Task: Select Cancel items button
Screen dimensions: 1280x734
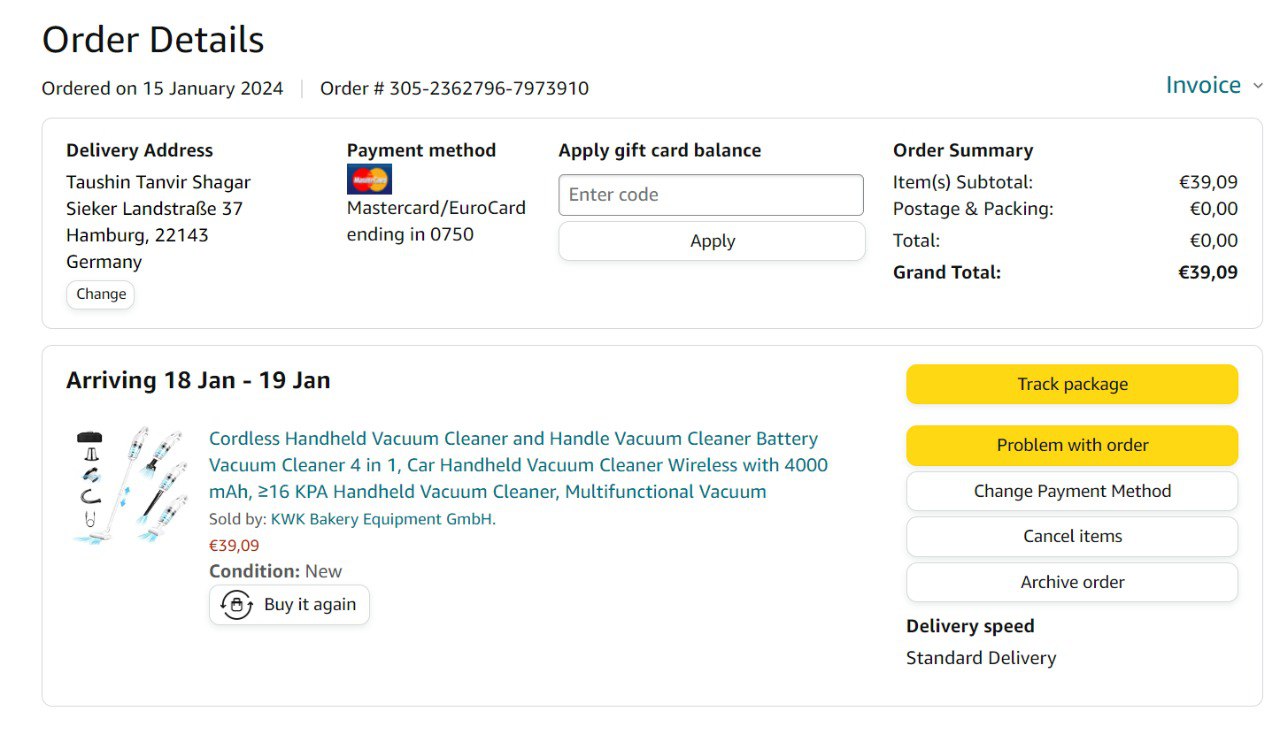Action: click(1072, 536)
